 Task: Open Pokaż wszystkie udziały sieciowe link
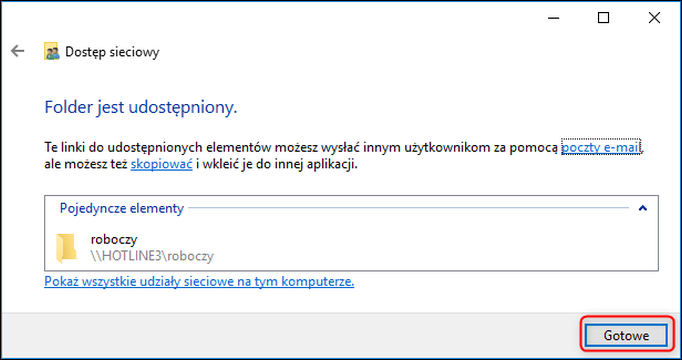tap(199, 282)
